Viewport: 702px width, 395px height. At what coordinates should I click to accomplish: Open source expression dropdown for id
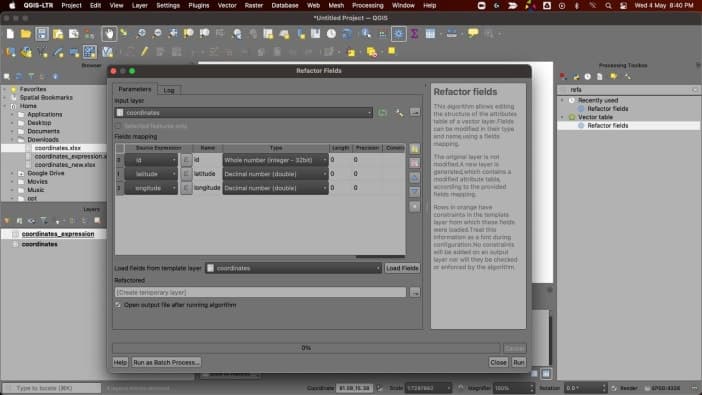[x=151, y=160]
